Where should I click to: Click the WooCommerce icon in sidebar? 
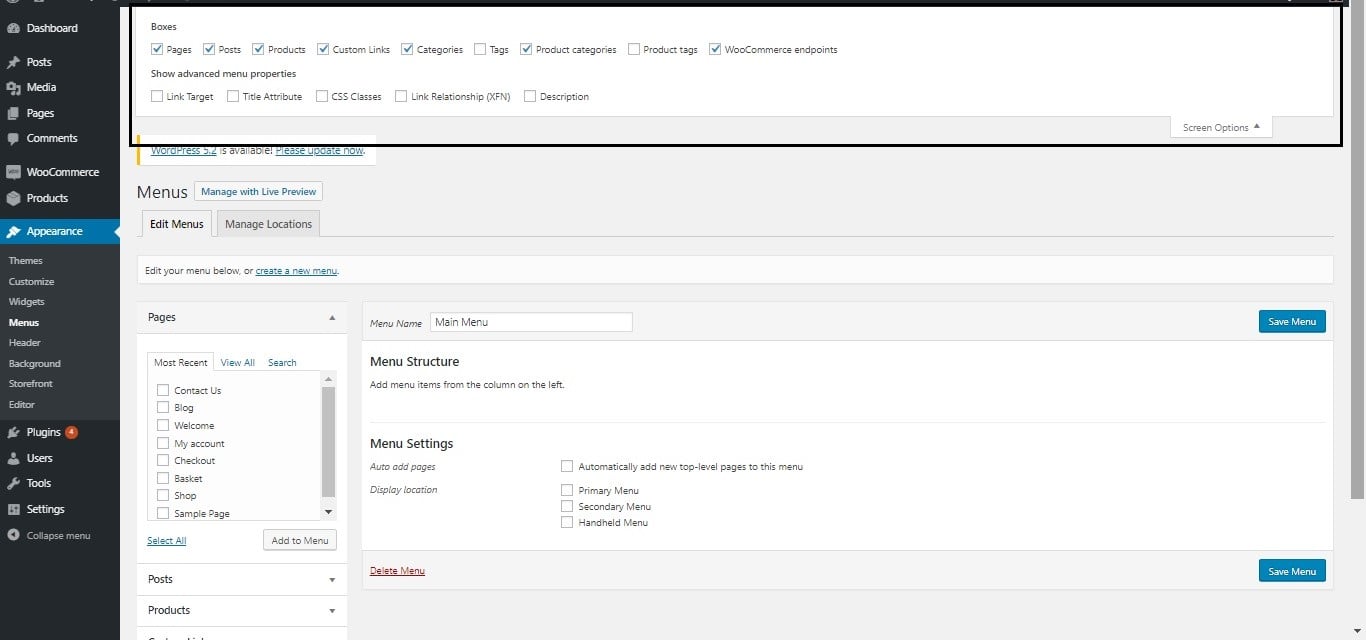coord(13,172)
